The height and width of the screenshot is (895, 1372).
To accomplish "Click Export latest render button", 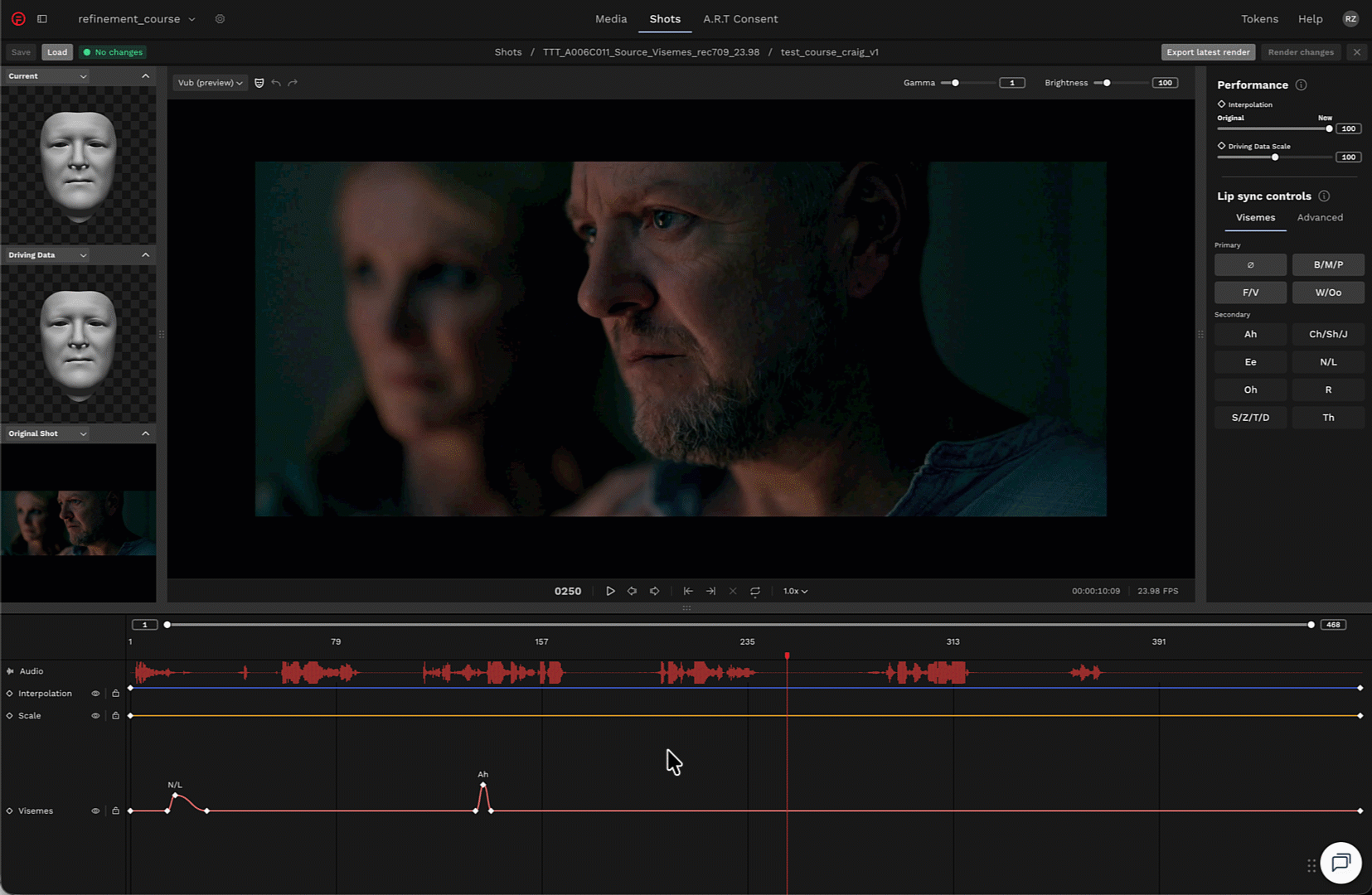I will [x=1208, y=52].
